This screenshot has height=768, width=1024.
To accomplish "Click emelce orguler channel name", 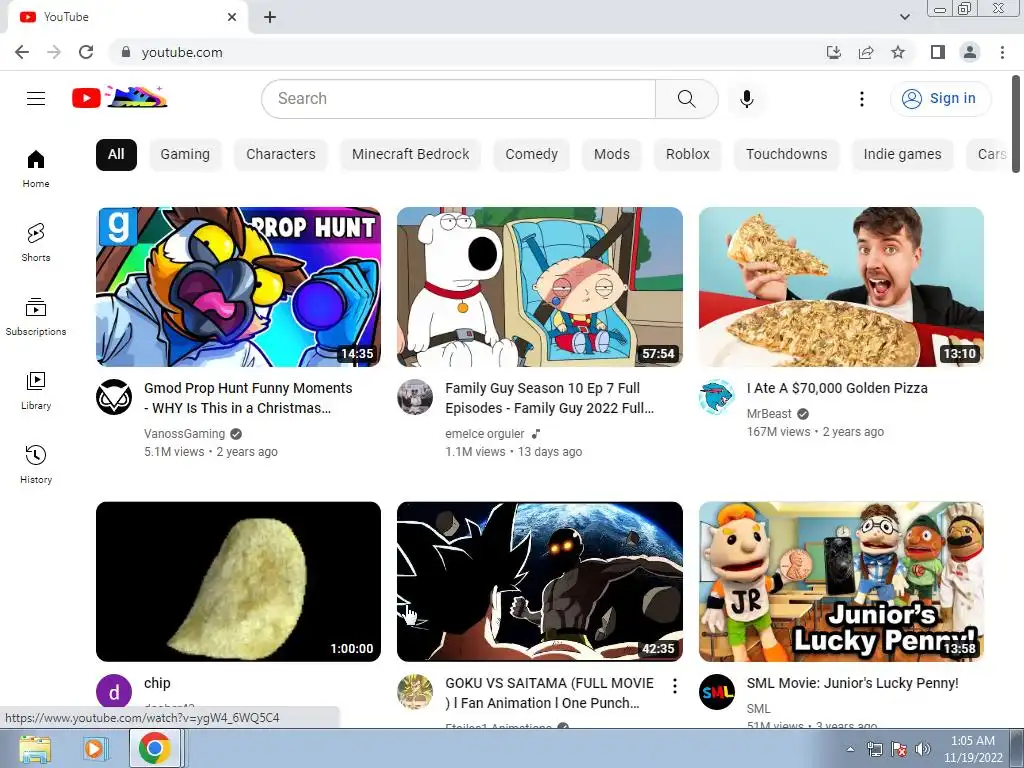I will point(485,434).
